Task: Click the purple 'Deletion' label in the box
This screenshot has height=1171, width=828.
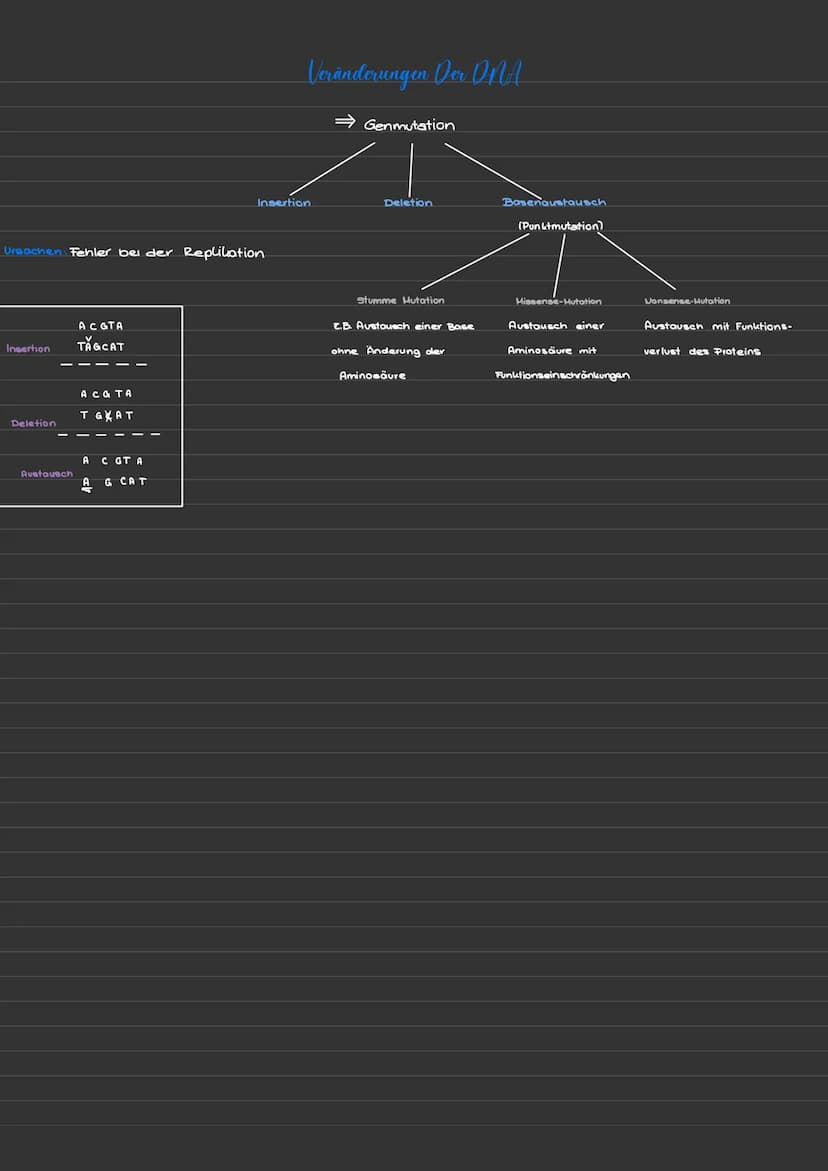Action: click(x=34, y=423)
